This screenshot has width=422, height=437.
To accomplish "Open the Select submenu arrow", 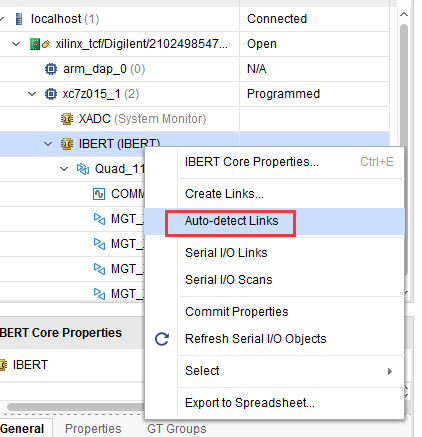I will click(x=390, y=371).
